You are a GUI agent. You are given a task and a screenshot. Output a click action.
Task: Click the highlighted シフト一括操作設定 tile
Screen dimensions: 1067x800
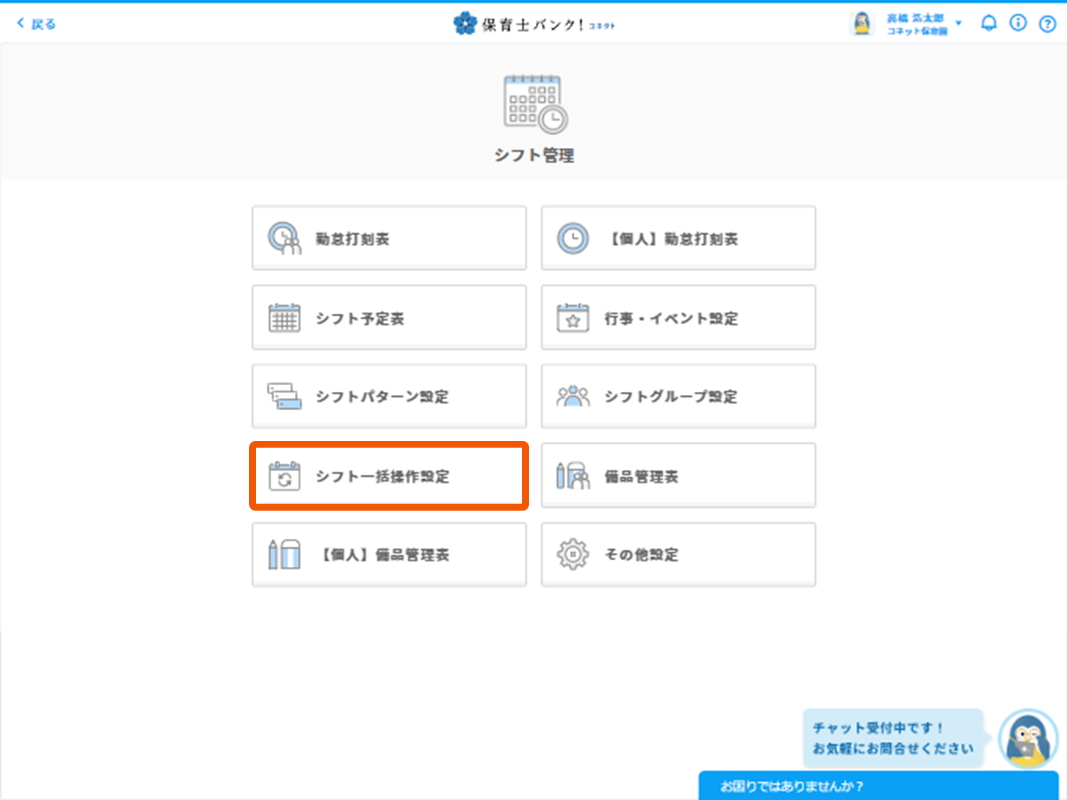click(x=388, y=477)
